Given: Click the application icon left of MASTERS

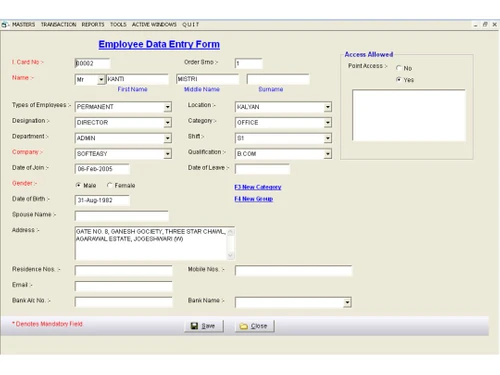Looking at the screenshot, I should tap(5, 25).
